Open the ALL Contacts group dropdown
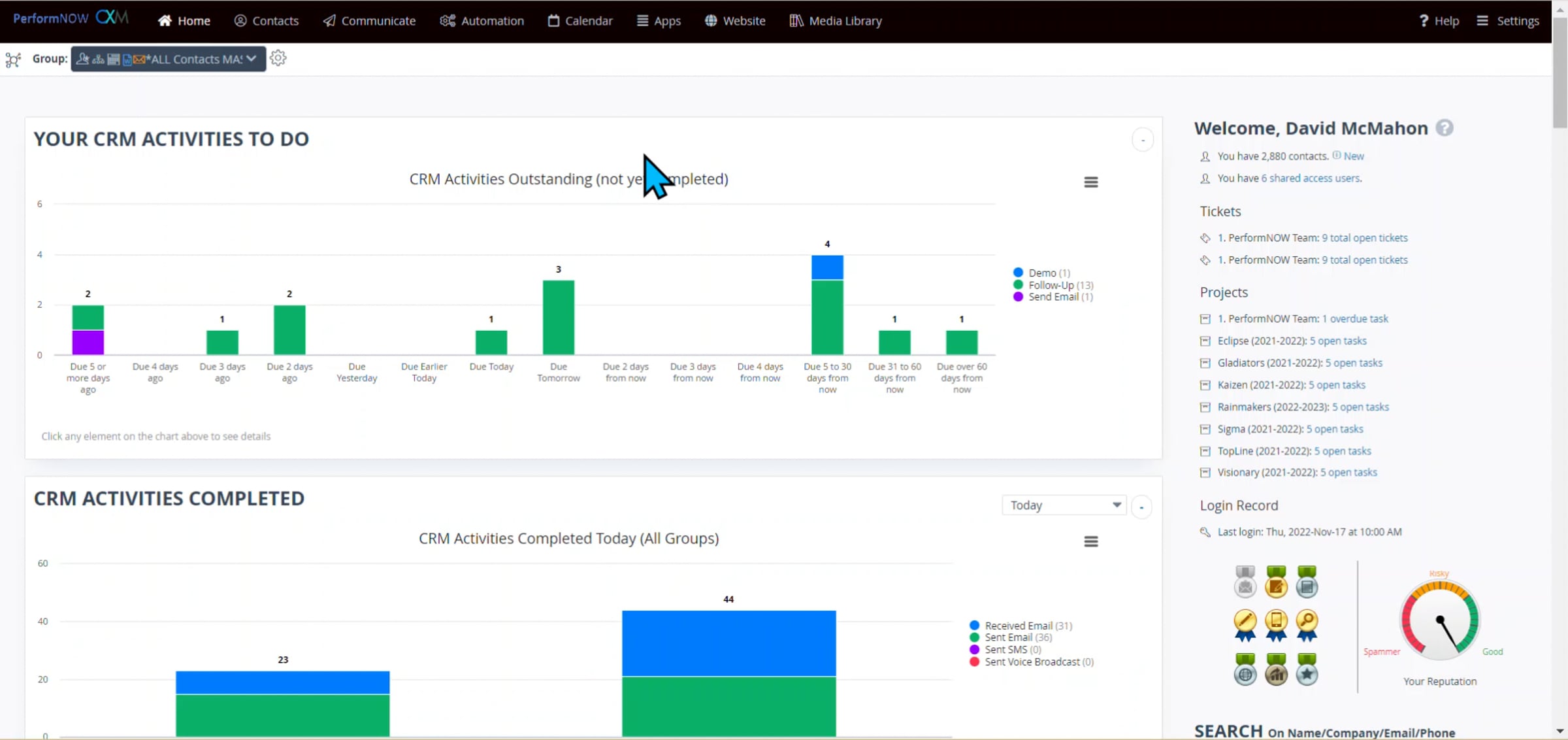 coord(169,59)
